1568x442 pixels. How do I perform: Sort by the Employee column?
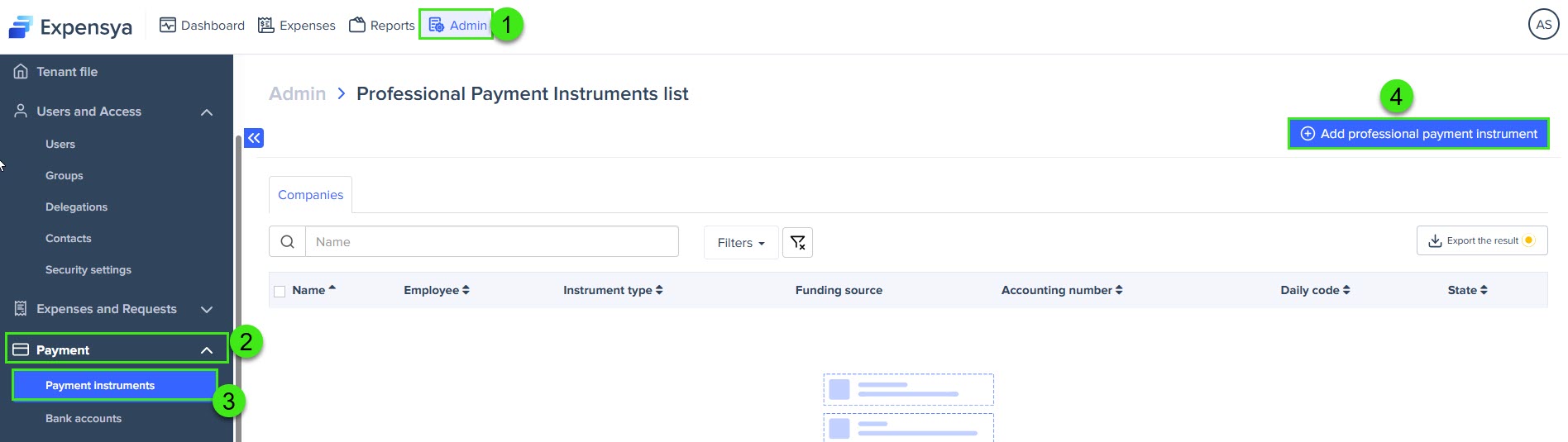point(437,290)
